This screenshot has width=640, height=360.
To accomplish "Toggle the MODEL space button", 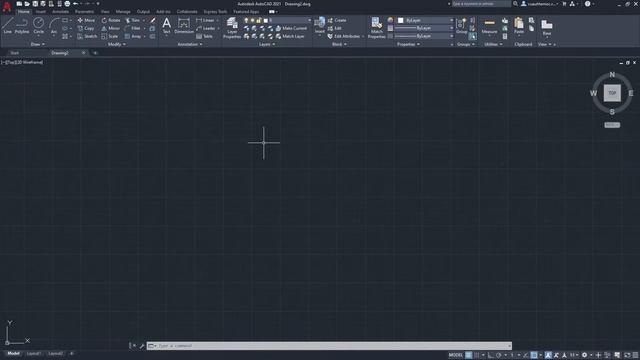I will click(x=456, y=355).
